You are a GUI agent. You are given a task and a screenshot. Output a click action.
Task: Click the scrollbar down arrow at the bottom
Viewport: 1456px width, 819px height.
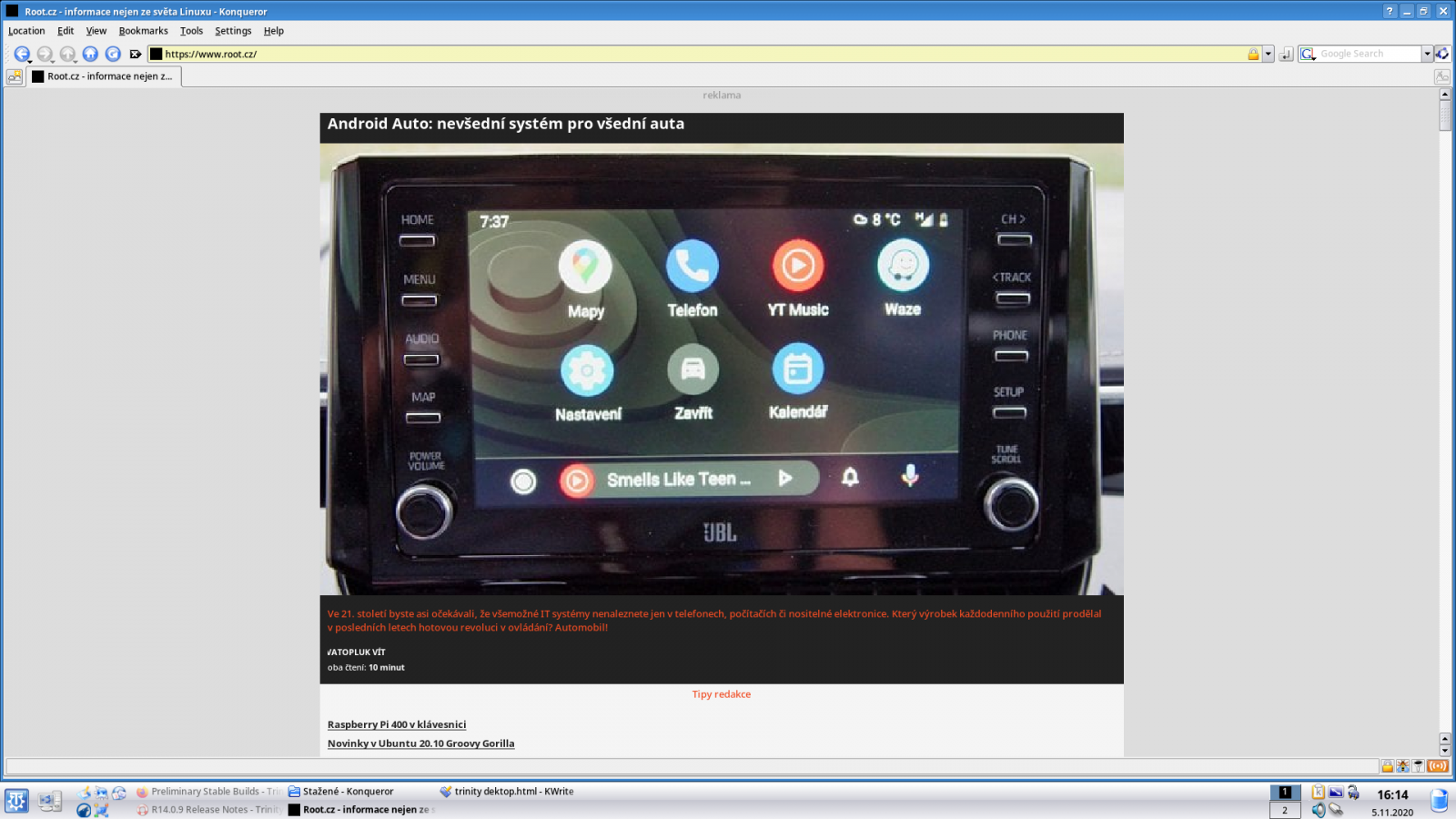[x=1444, y=751]
